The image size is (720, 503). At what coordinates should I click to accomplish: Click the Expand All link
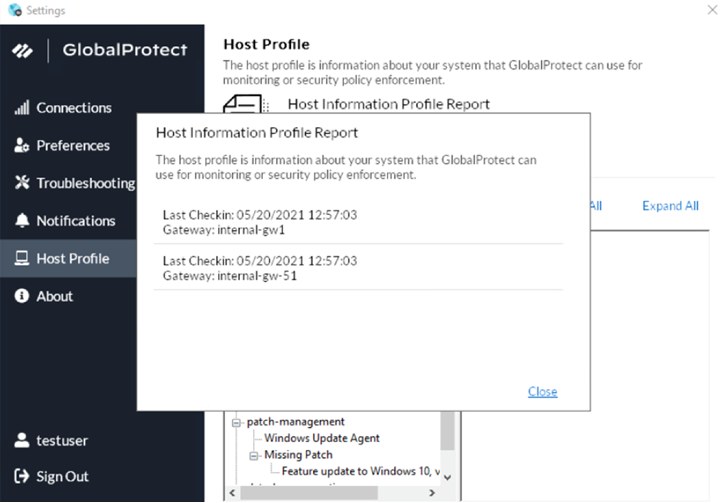click(670, 206)
